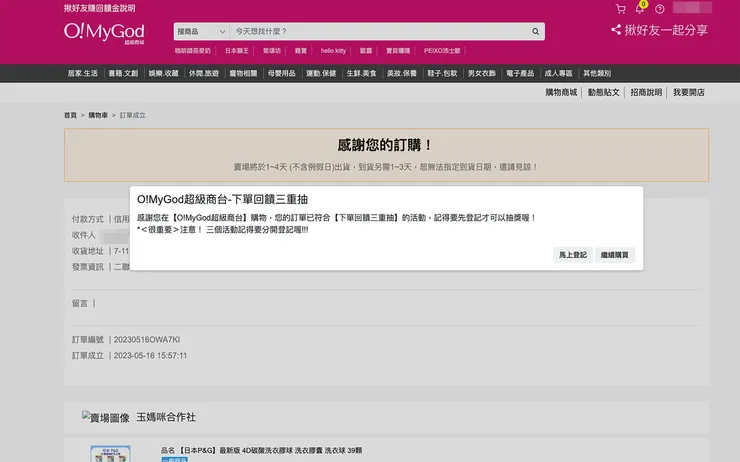Go to the 購物商城 tab
Screen dimensions: 740x462
(561, 92)
